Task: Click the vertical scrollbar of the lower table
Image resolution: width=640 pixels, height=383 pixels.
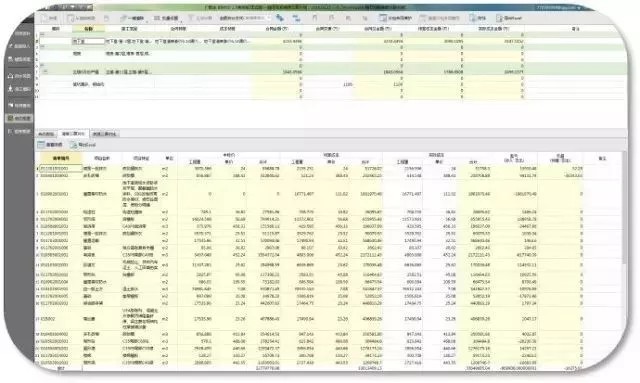Action: tap(625, 261)
